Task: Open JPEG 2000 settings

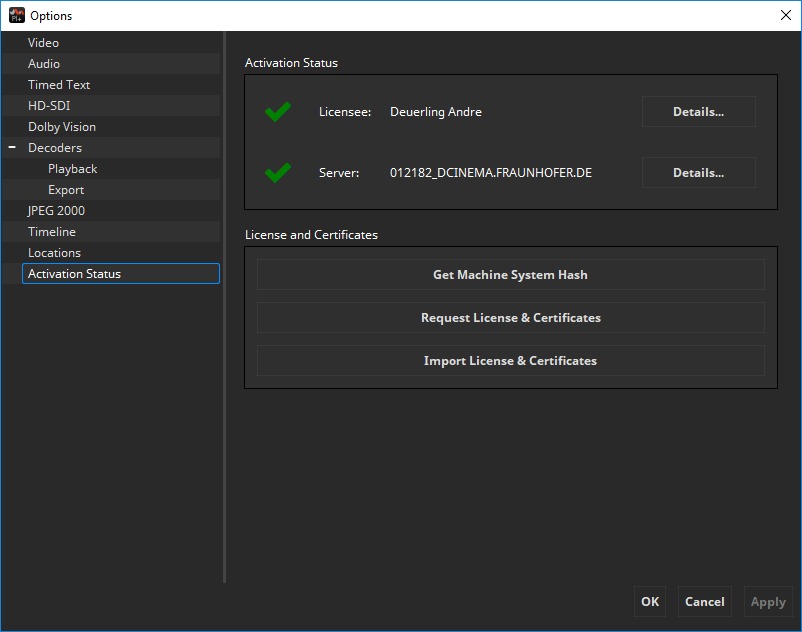Action: click(x=56, y=211)
